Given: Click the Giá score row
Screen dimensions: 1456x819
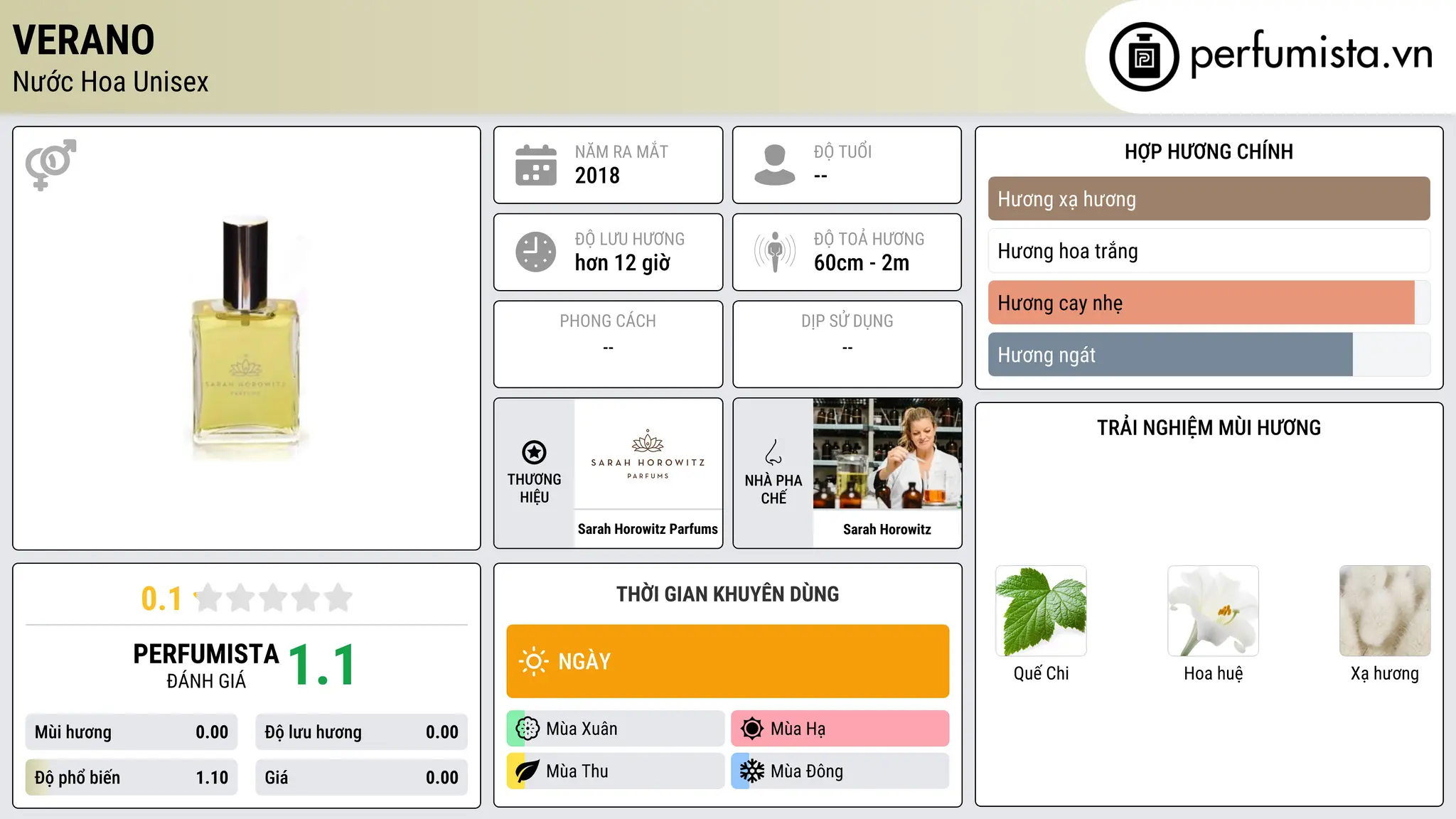Looking at the screenshot, I should point(361,778).
